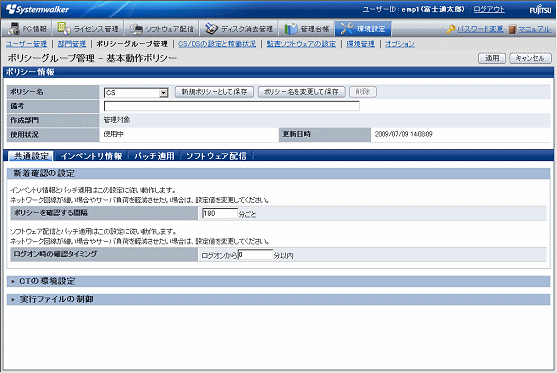Switch to the ソフトウェア配信 policy tab

(216, 156)
